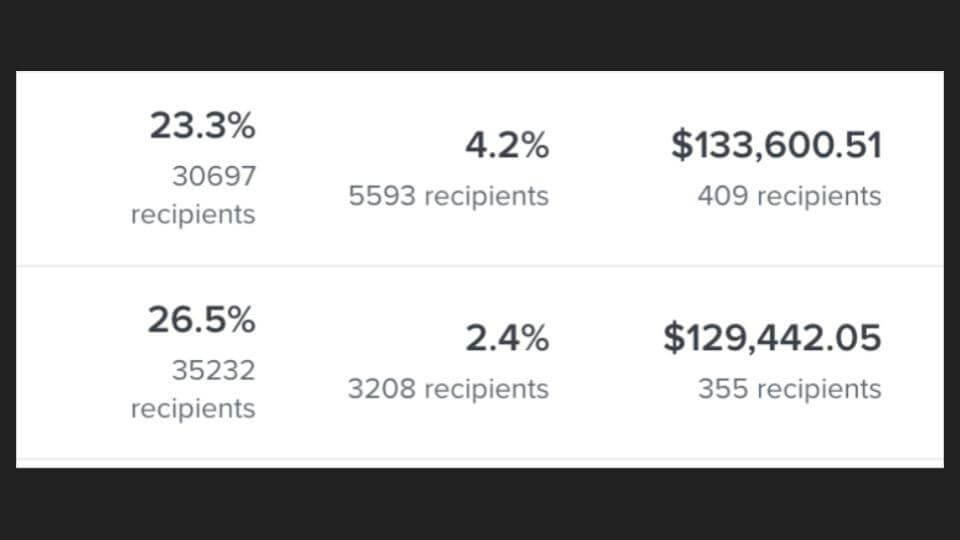The height and width of the screenshot is (540, 960).
Task: Click the dark bar above the white panel
Action: pos(480,35)
